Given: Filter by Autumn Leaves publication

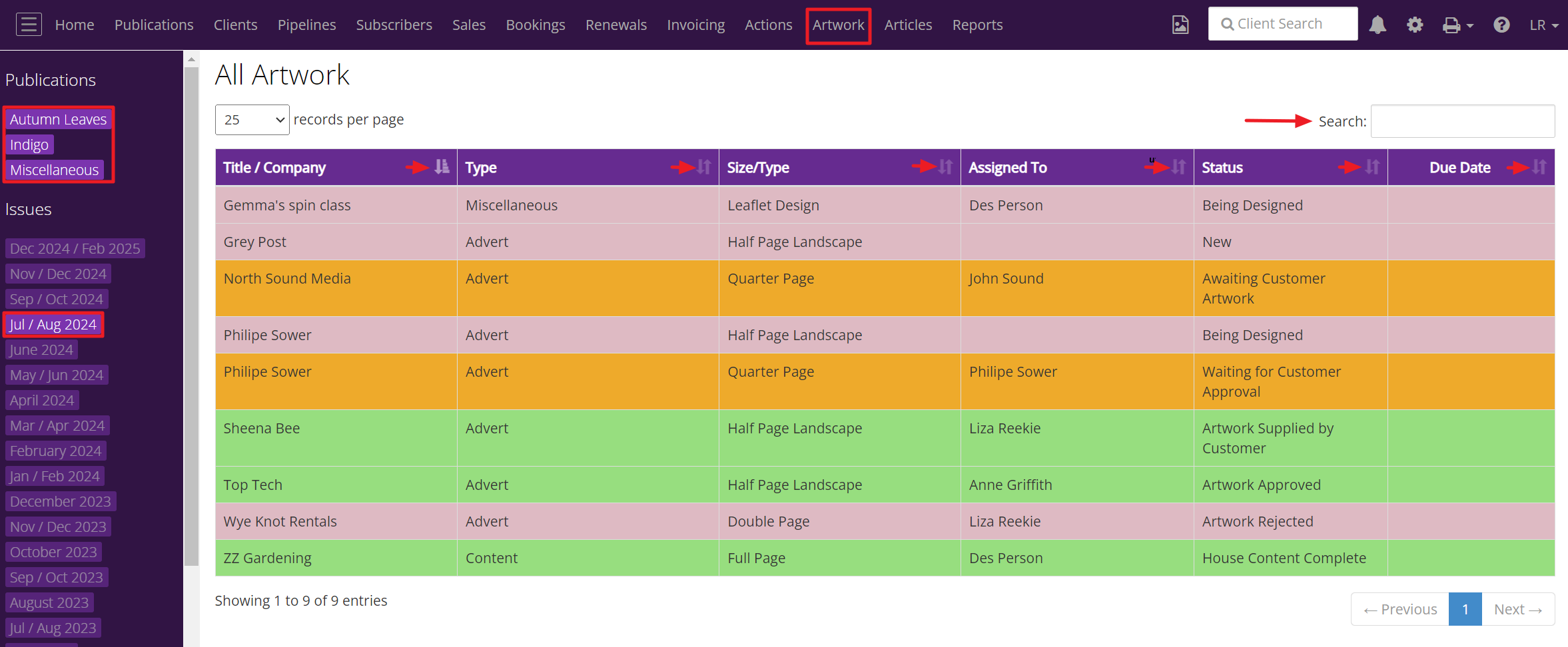Looking at the screenshot, I should point(59,119).
